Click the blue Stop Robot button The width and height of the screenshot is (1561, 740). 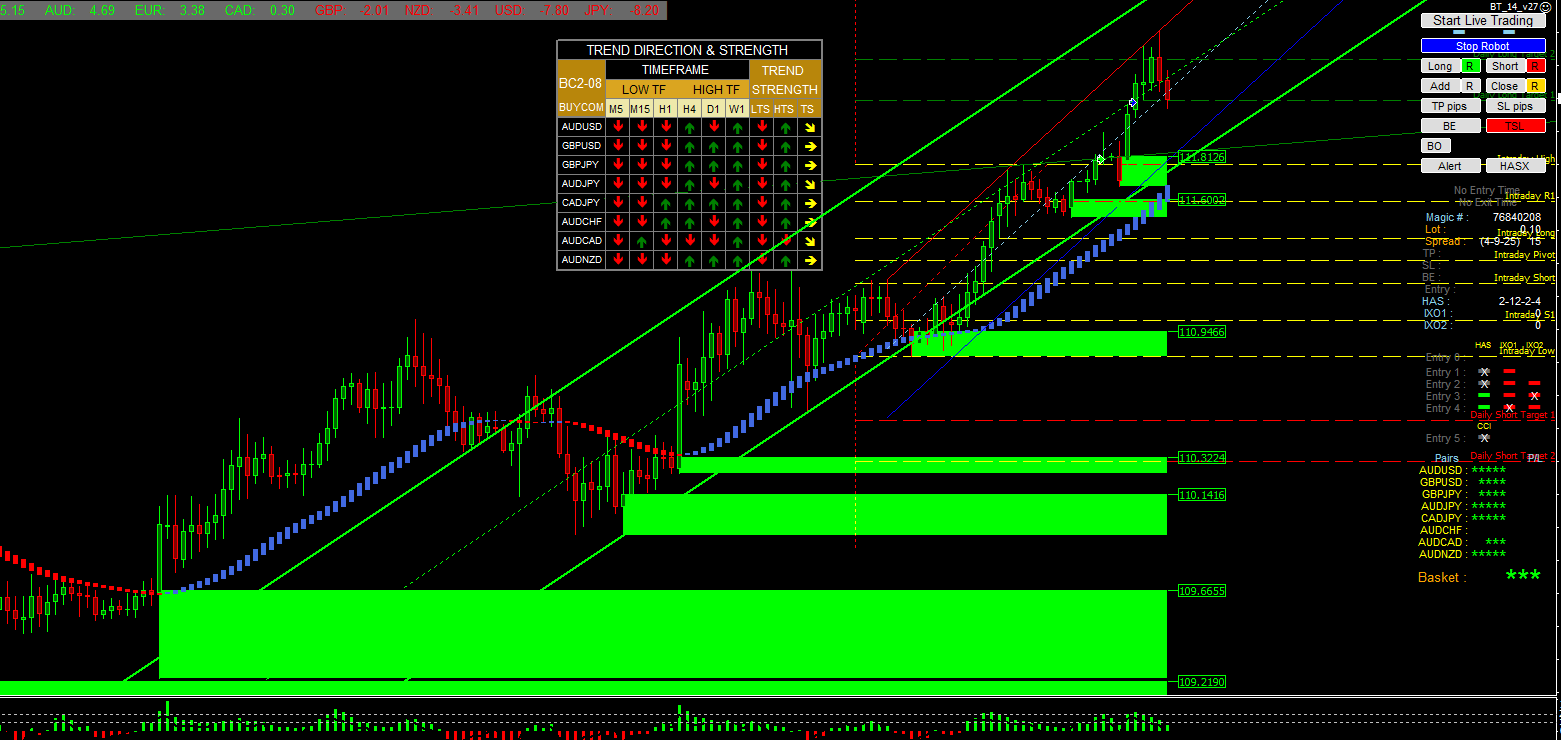click(x=1483, y=46)
